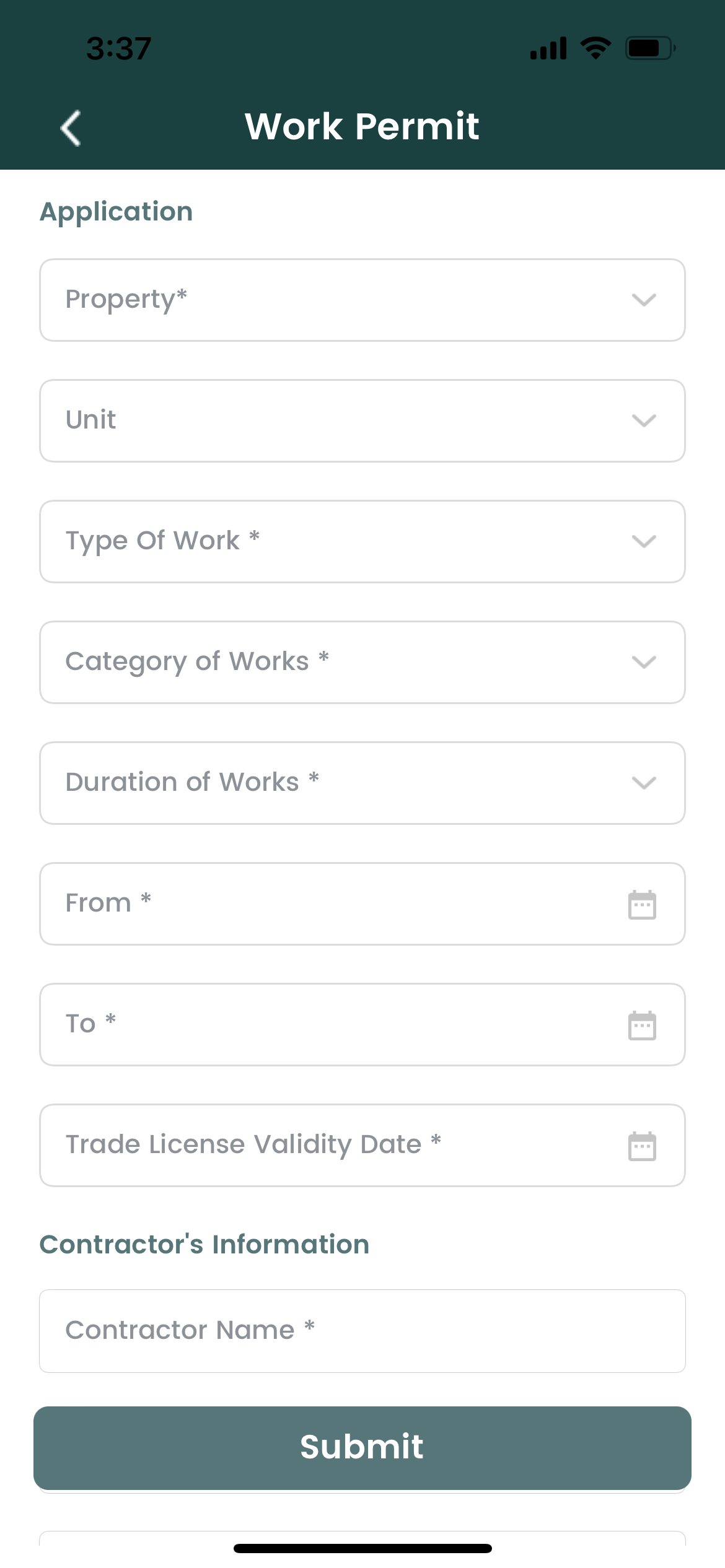Tap the battery indicator icon
The height and width of the screenshot is (1568, 725).
[646, 46]
